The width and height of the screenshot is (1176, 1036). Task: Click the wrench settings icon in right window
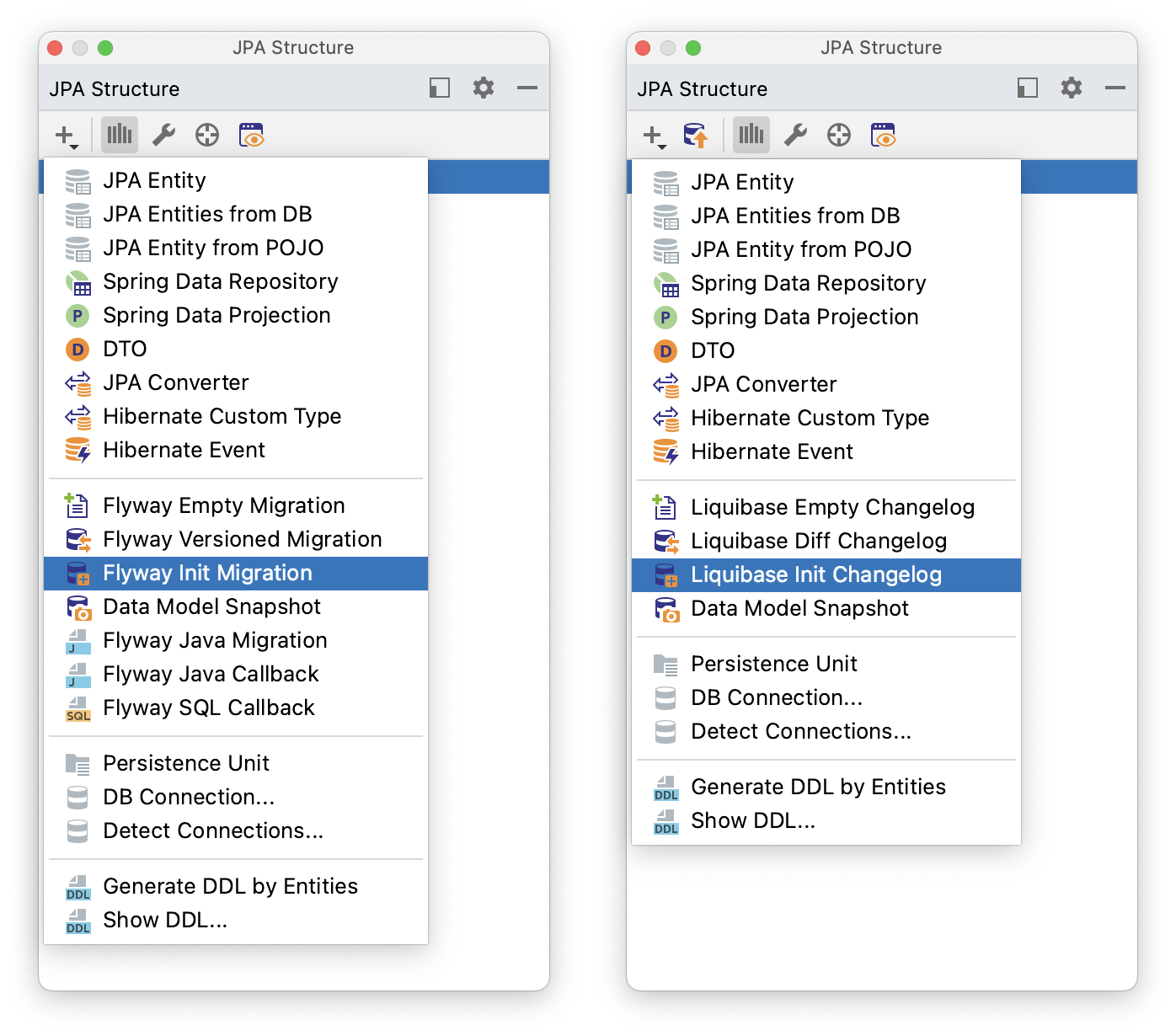point(795,135)
